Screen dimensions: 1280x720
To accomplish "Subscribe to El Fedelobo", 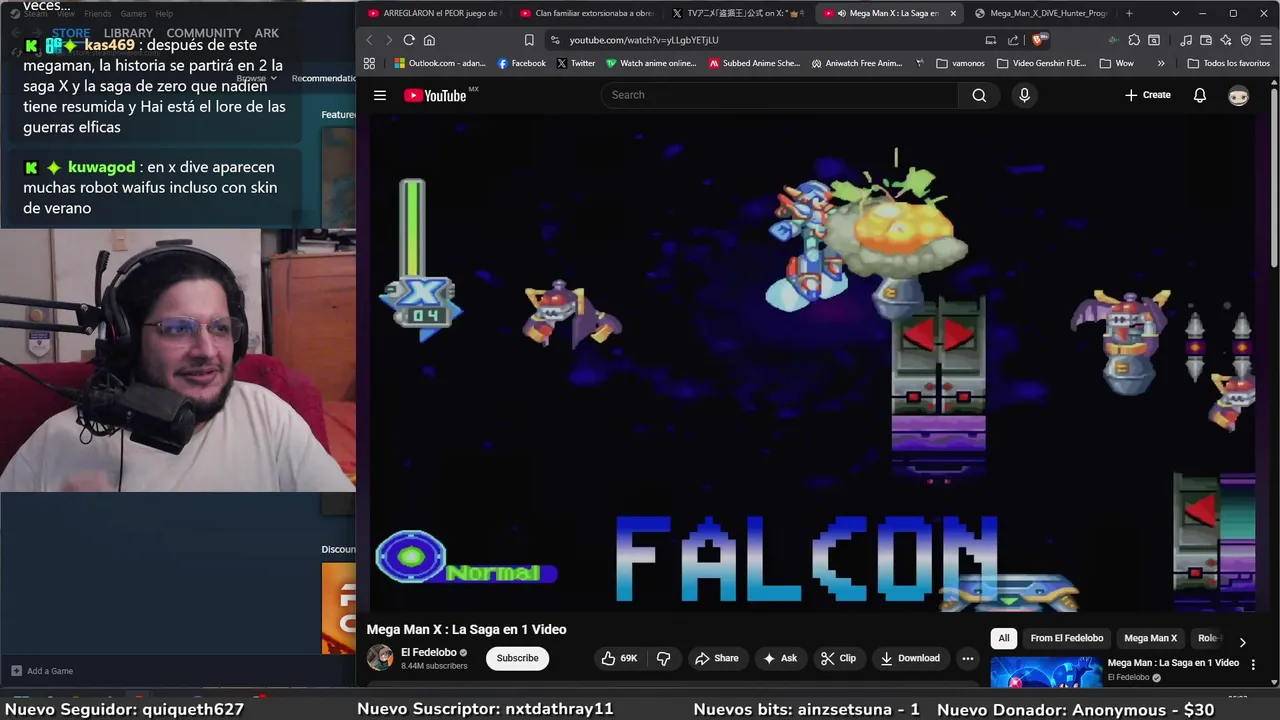I will click(x=517, y=658).
